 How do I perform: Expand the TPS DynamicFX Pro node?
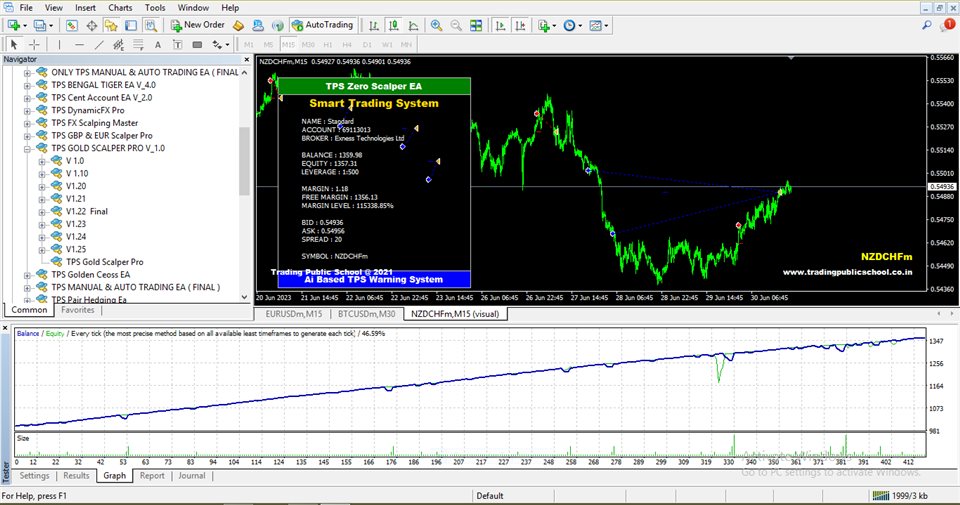pos(27,111)
